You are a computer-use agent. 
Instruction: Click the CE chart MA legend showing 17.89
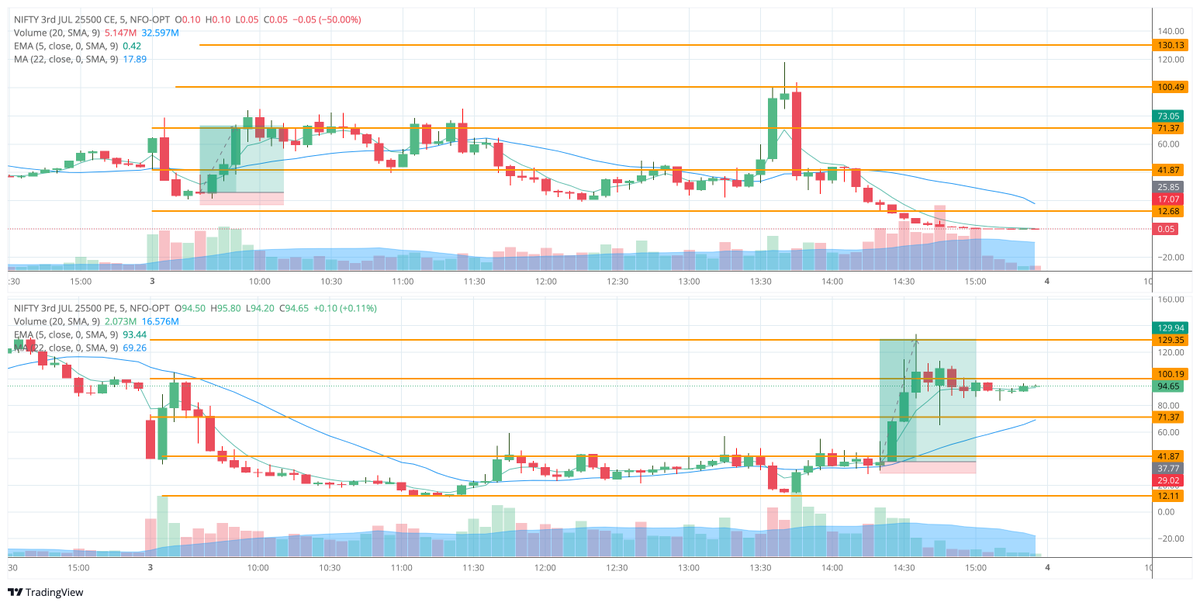(80, 59)
